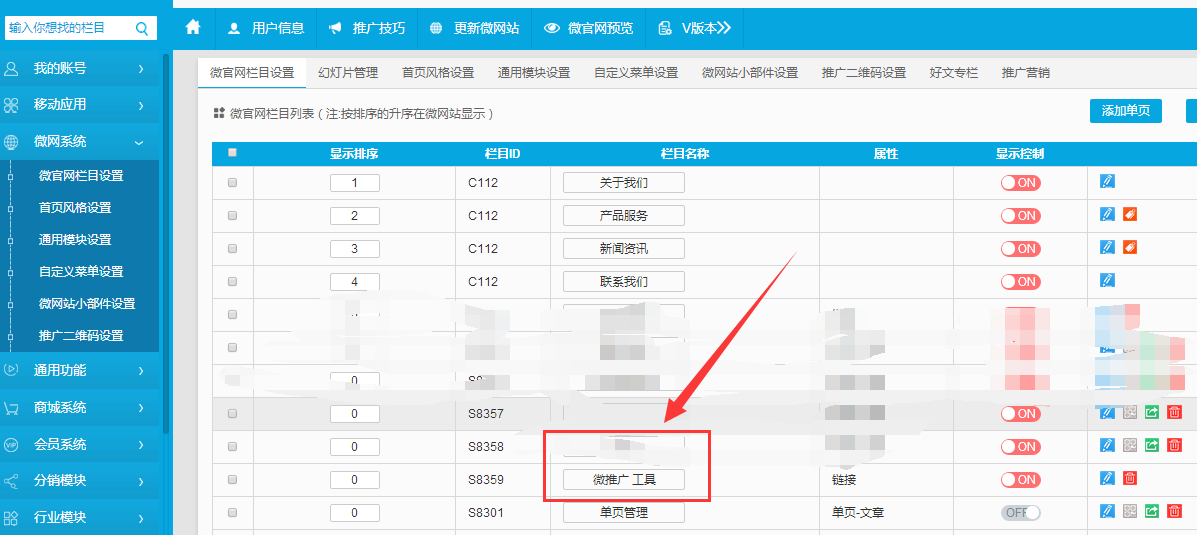Screen dimensions: 1197x535
Task: Click the home icon in top bar
Action: (193, 28)
